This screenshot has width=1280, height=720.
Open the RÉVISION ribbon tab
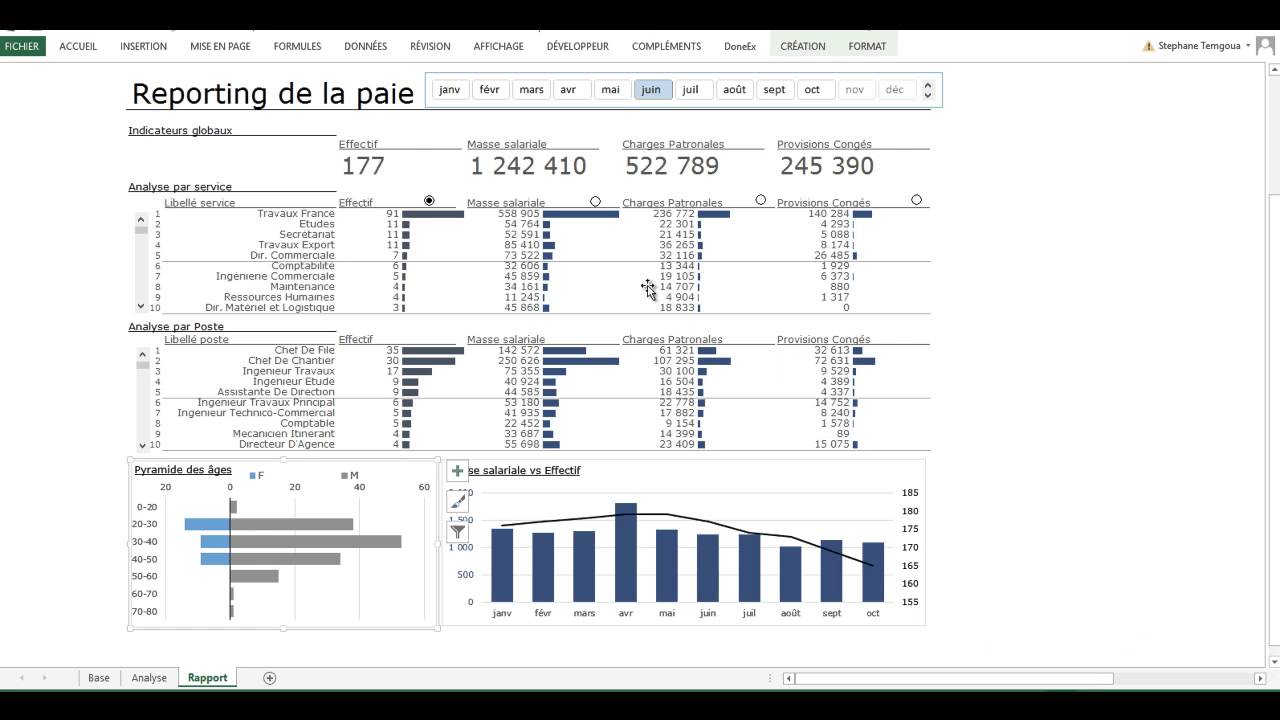430,46
